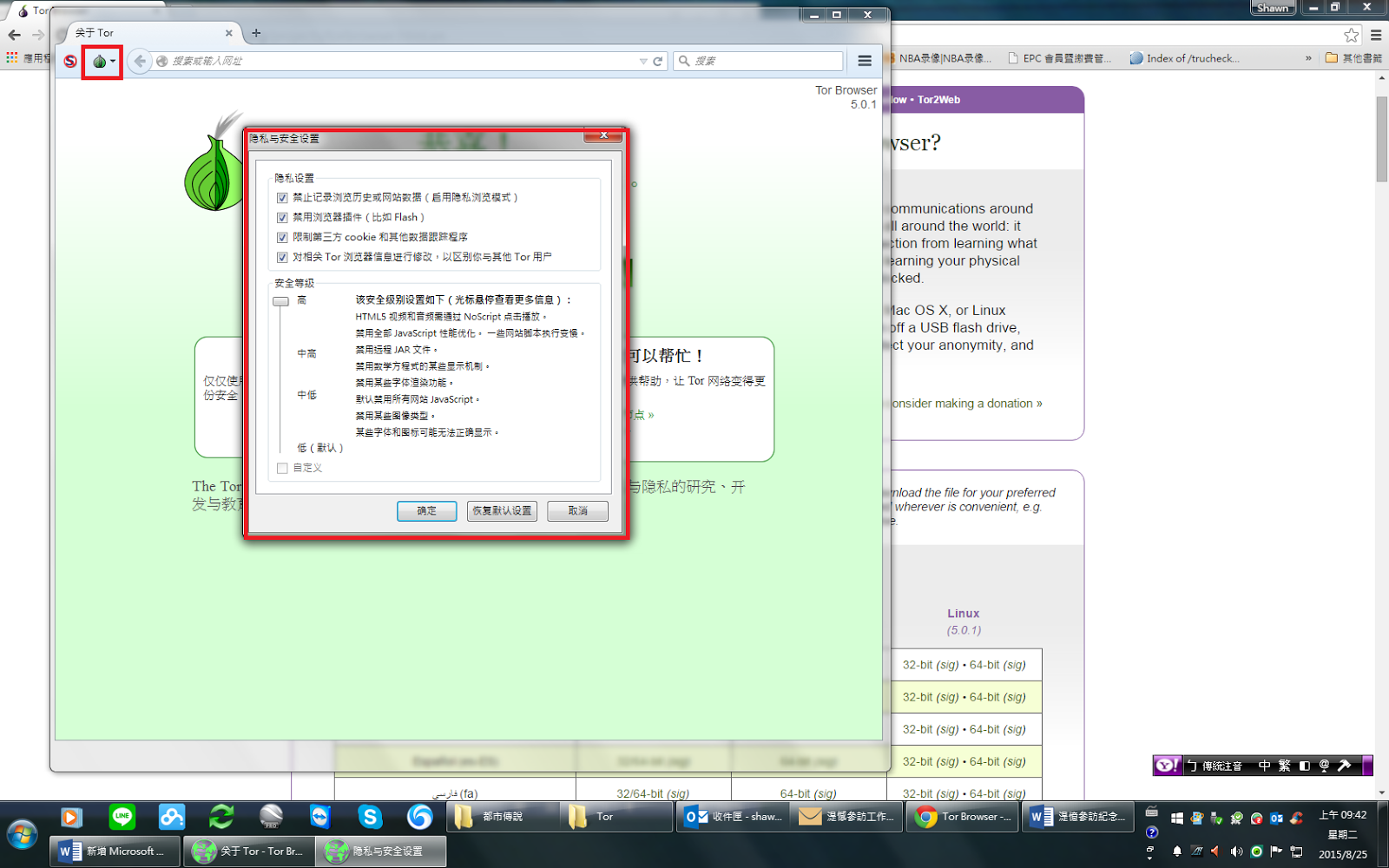Click the Tor2Web link in purple header
The height and width of the screenshot is (868, 1389).
click(x=938, y=100)
